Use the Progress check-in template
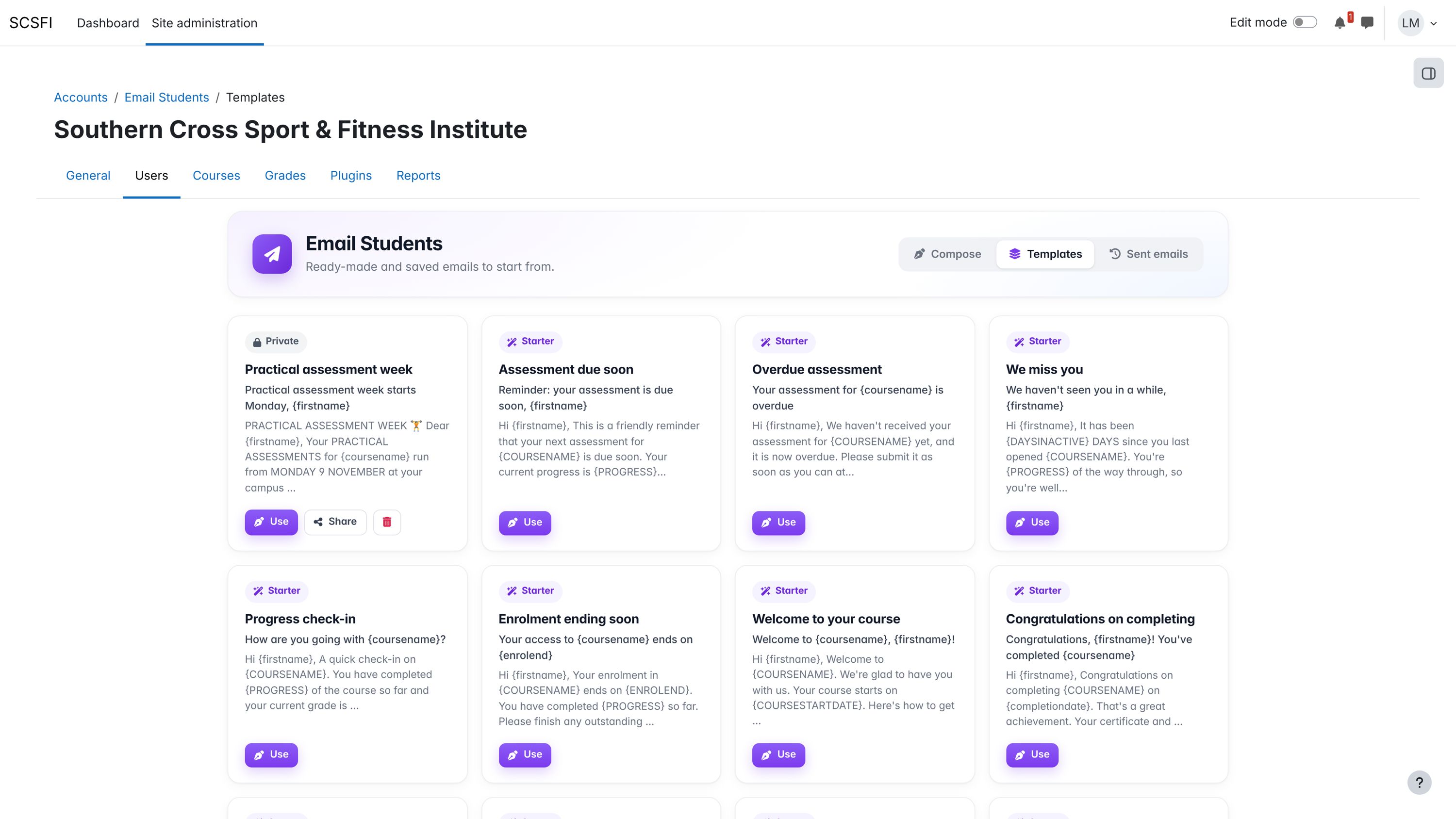The width and height of the screenshot is (1456, 819). pos(271,754)
